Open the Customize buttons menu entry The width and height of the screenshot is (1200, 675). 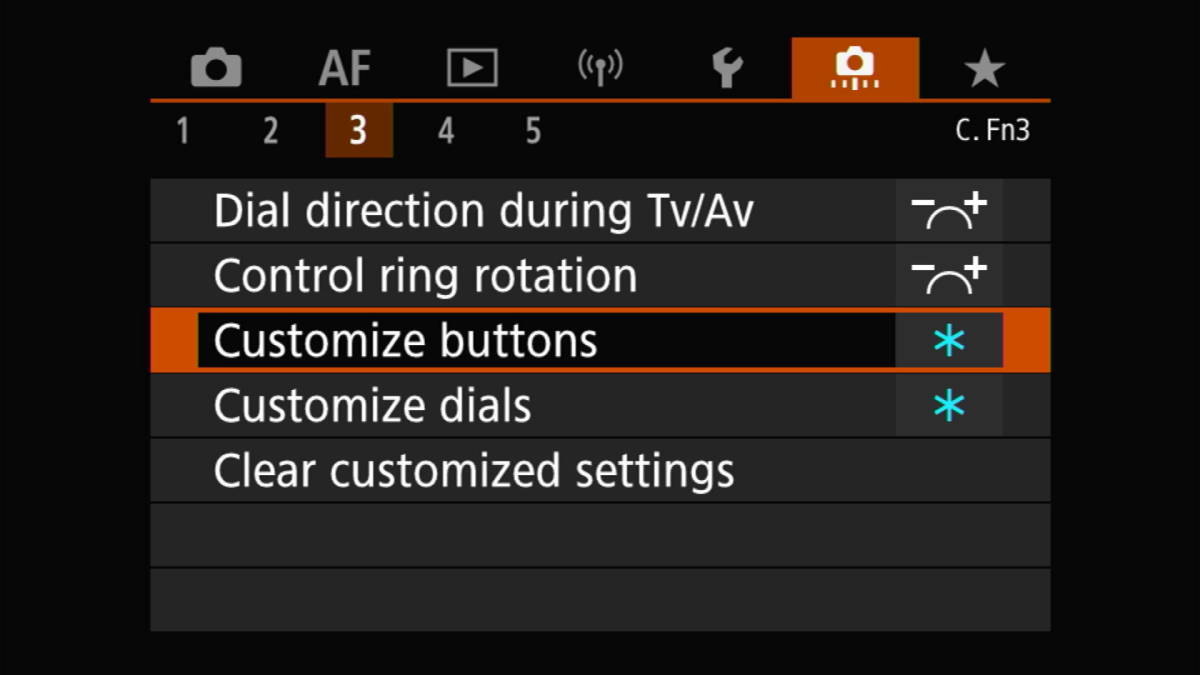point(404,340)
